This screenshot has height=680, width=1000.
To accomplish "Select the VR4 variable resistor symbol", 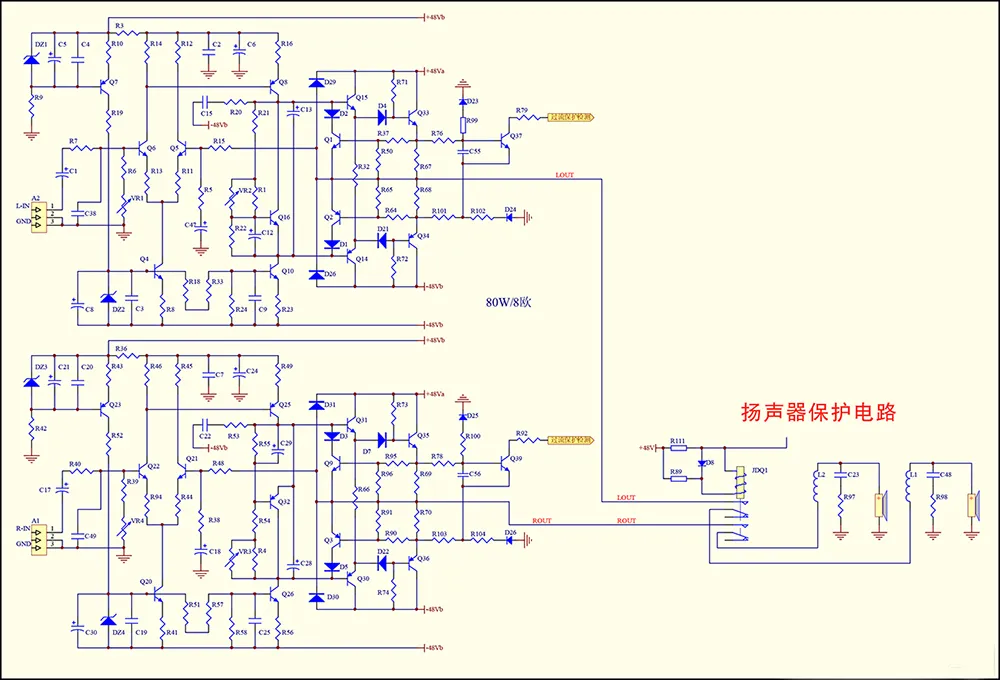I will click(x=124, y=528).
